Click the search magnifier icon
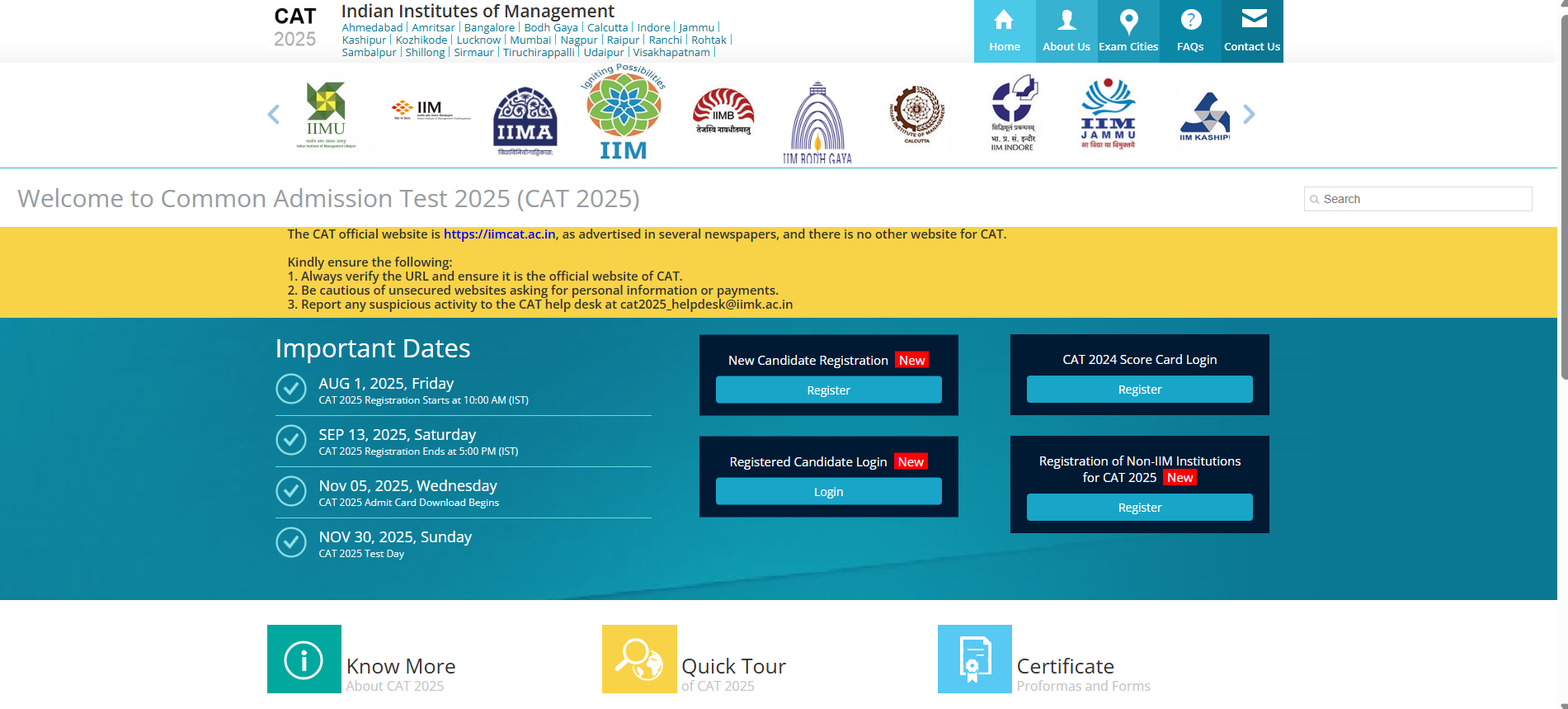 [x=1315, y=200]
